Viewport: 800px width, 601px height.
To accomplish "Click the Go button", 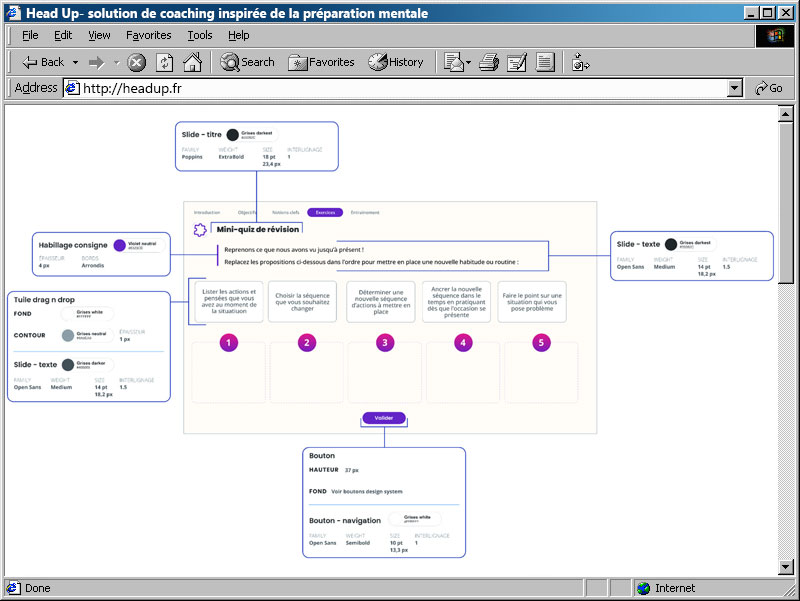I will coord(768,88).
